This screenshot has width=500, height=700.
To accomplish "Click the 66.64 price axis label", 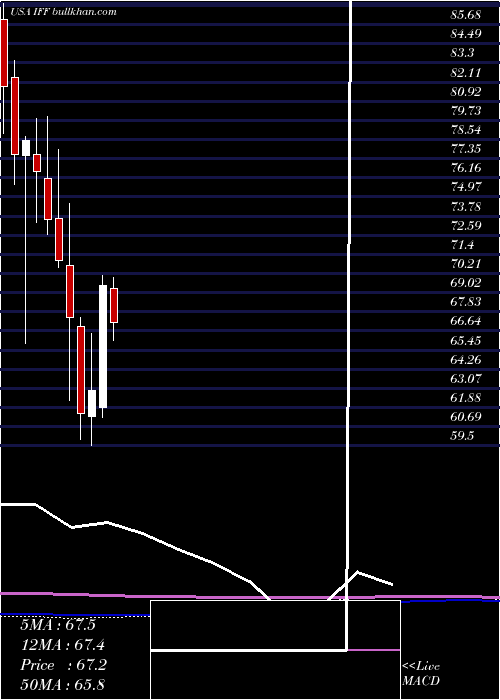I will pyautogui.click(x=466, y=321).
